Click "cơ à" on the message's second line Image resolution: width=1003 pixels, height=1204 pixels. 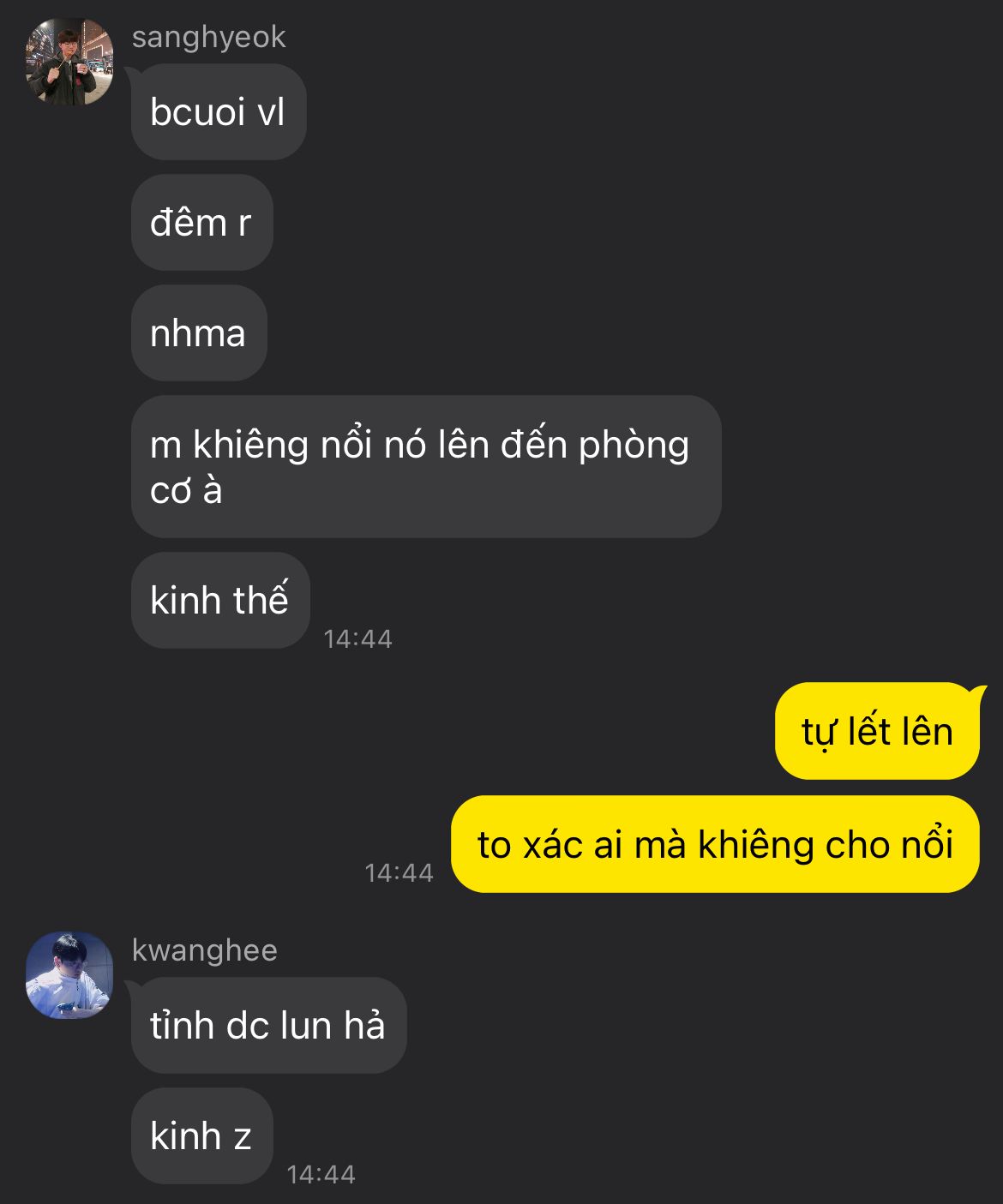(186, 491)
